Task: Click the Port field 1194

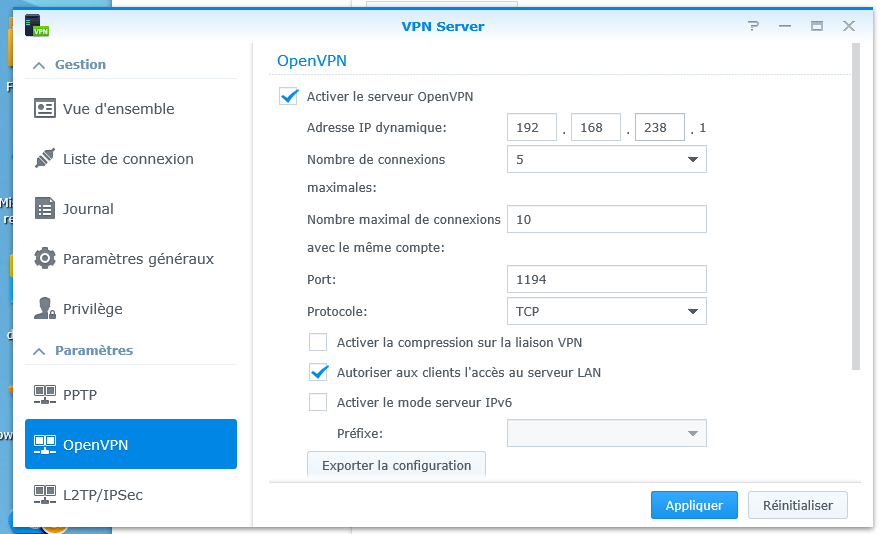Action: (x=607, y=279)
